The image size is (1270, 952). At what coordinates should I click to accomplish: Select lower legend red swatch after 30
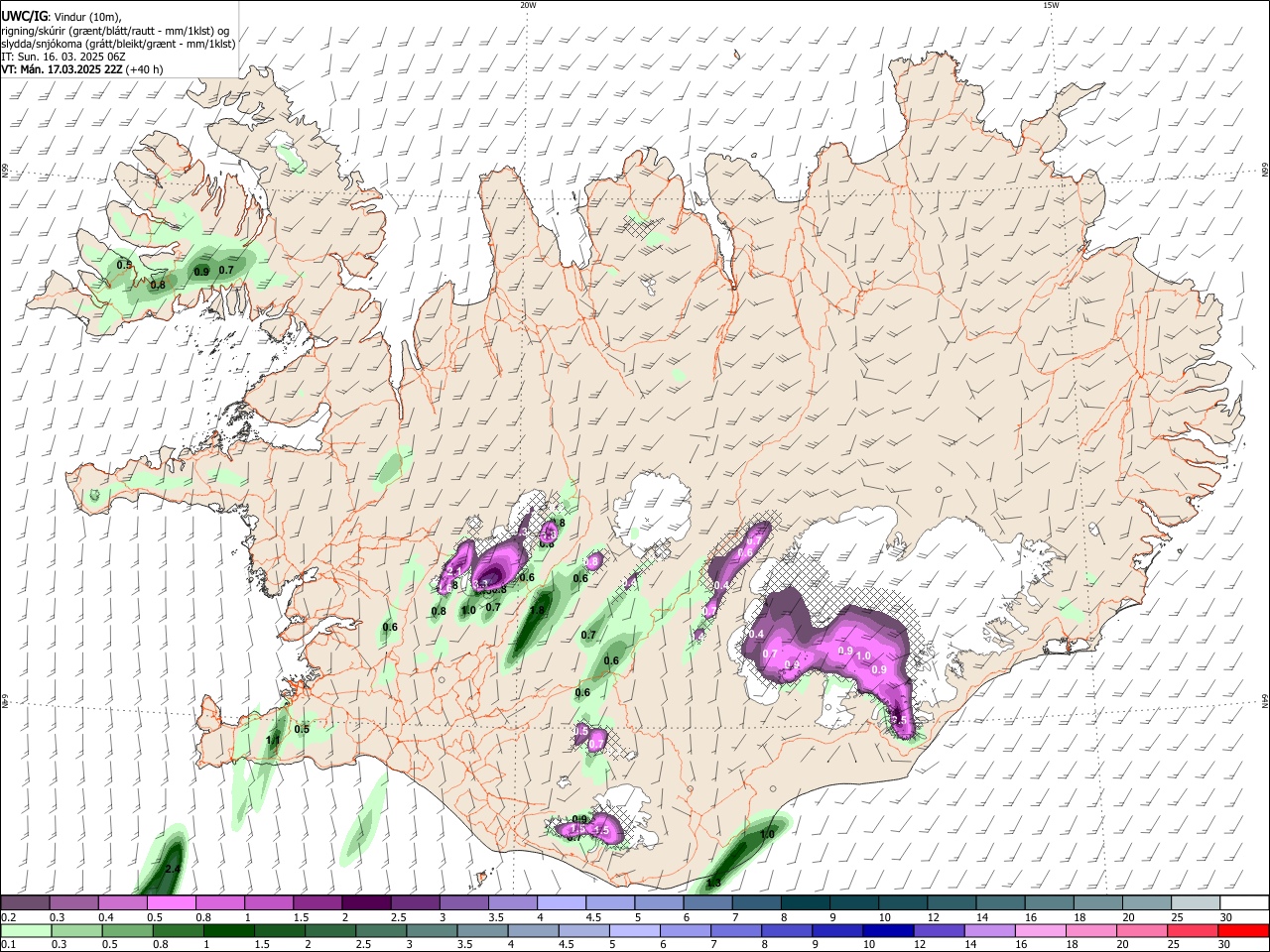pyautogui.click(x=1243, y=930)
